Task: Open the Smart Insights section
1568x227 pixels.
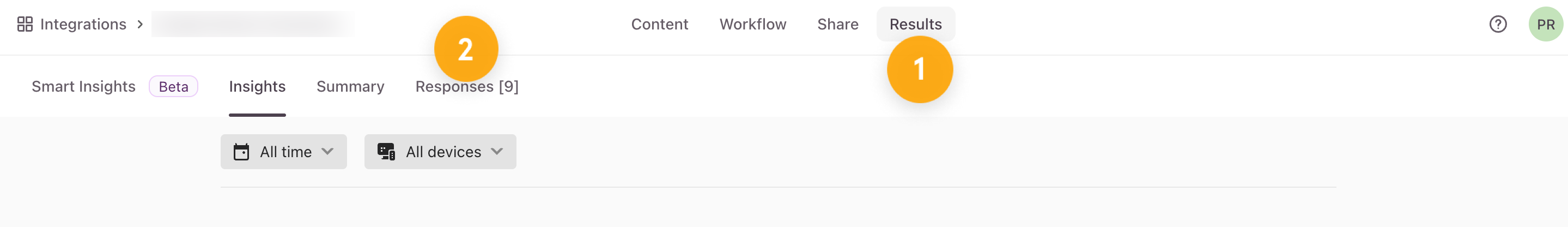Action: click(x=83, y=87)
